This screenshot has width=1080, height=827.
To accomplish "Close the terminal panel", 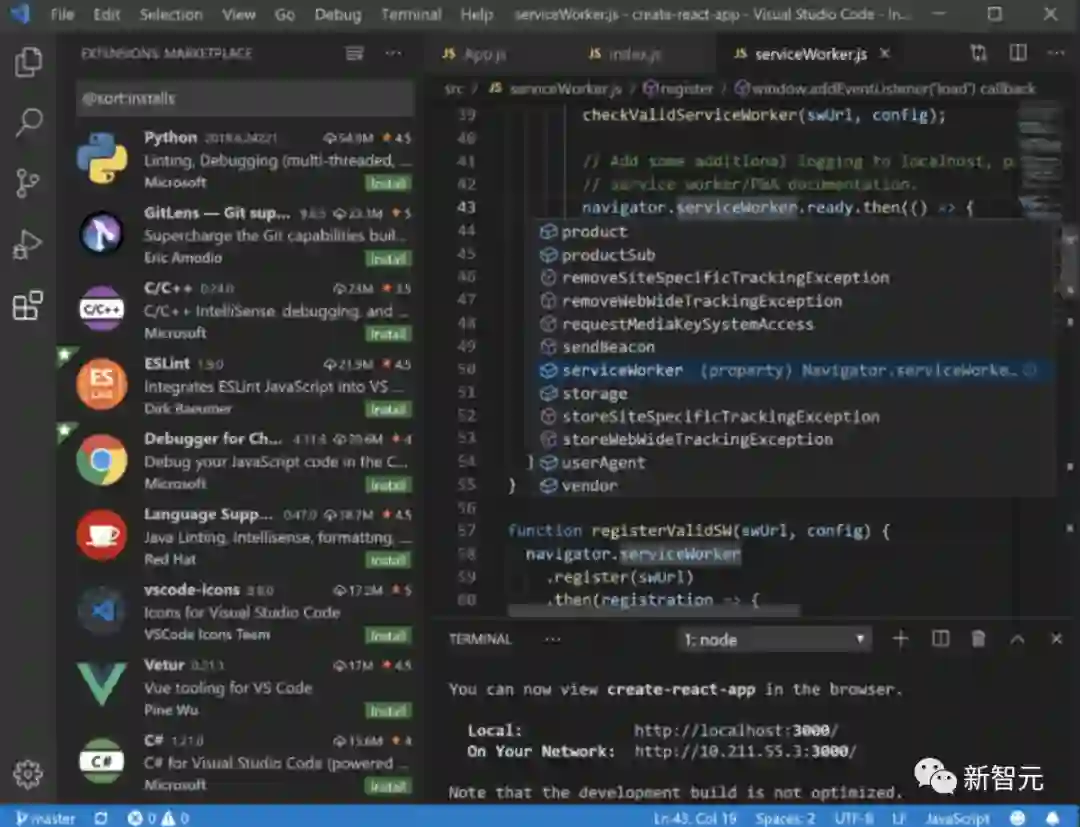I will tap(1057, 639).
